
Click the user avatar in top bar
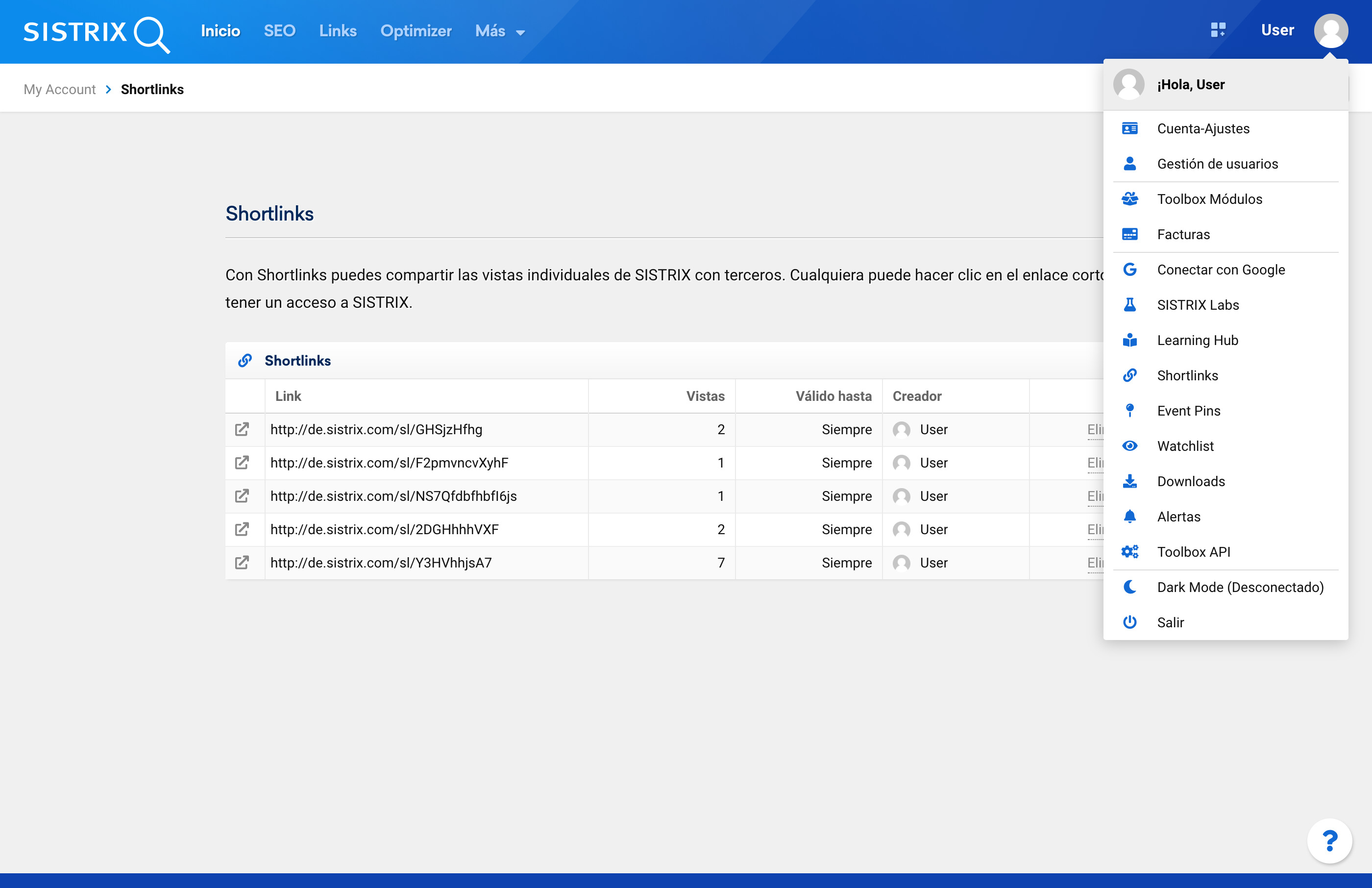tap(1330, 31)
